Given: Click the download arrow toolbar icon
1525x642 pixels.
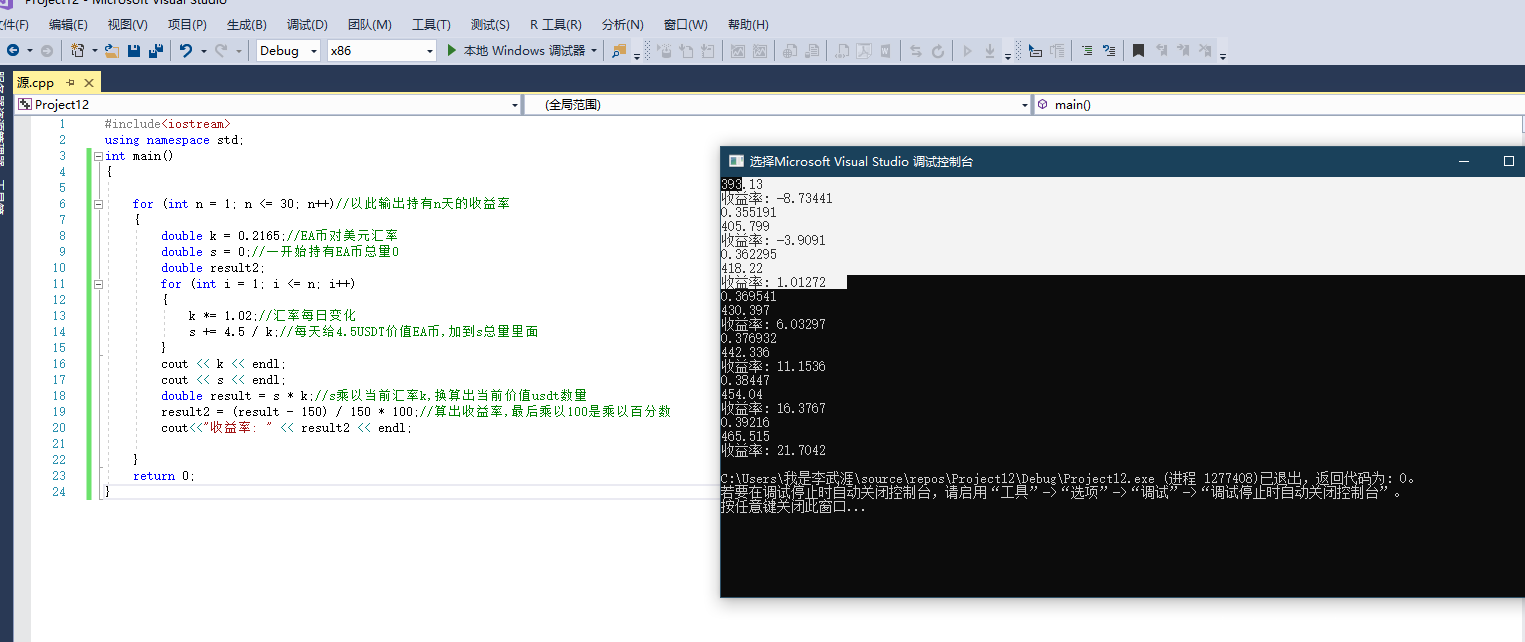Looking at the screenshot, I should coord(990,50).
